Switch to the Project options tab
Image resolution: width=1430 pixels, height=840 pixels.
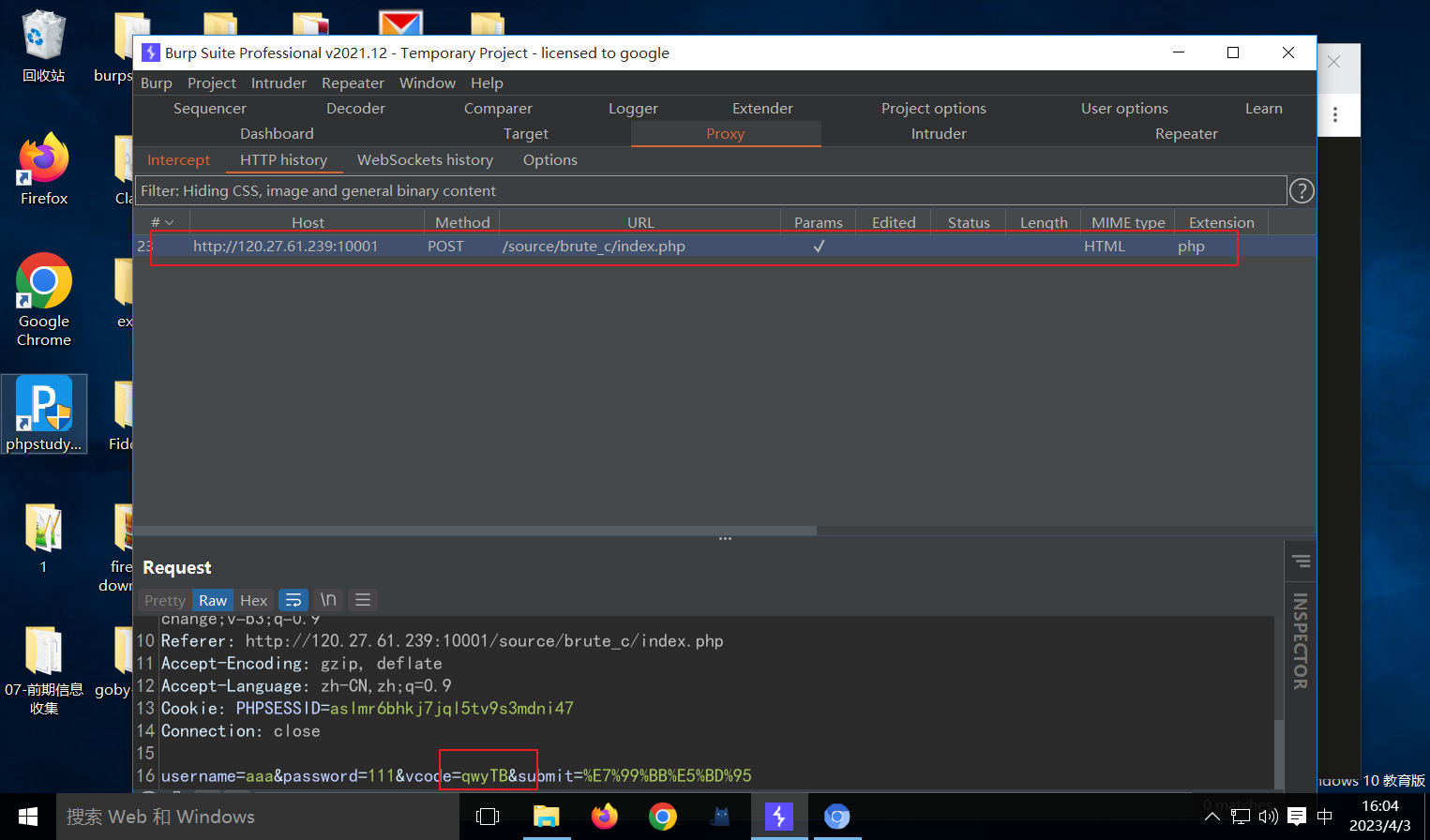(934, 109)
